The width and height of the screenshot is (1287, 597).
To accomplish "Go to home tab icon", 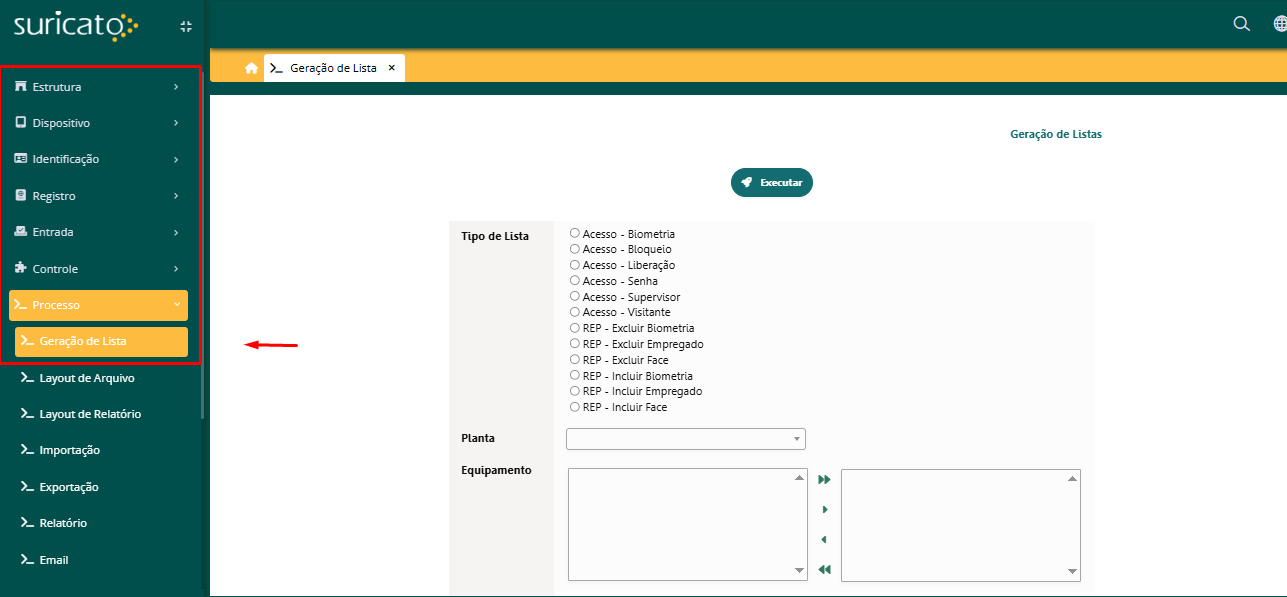I will click(x=251, y=68).
